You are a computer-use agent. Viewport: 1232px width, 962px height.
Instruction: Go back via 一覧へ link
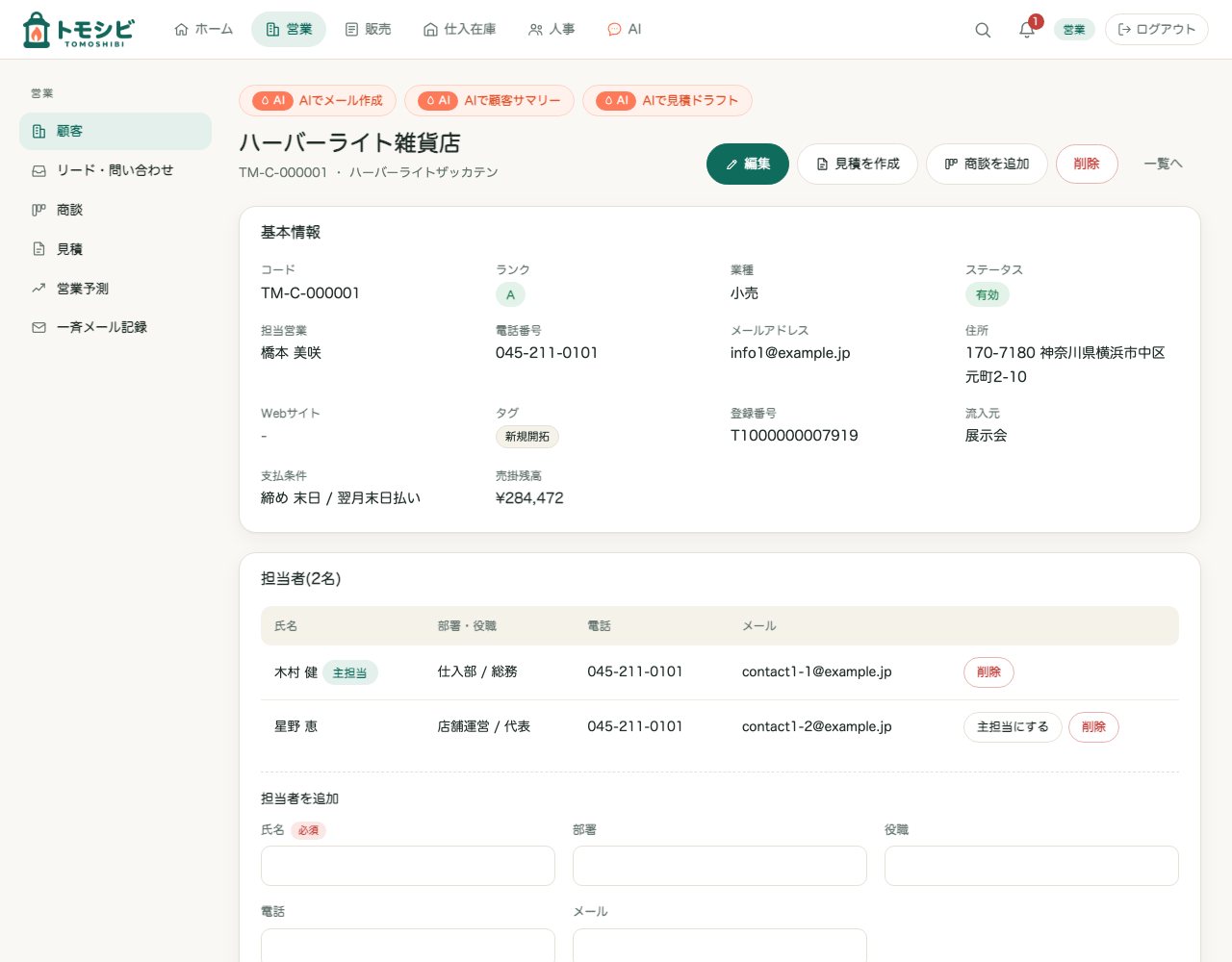(1163, 165)
